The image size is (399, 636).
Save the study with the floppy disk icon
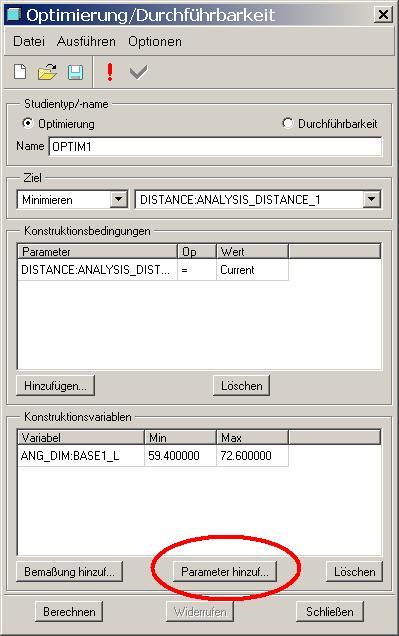point(75,72)
